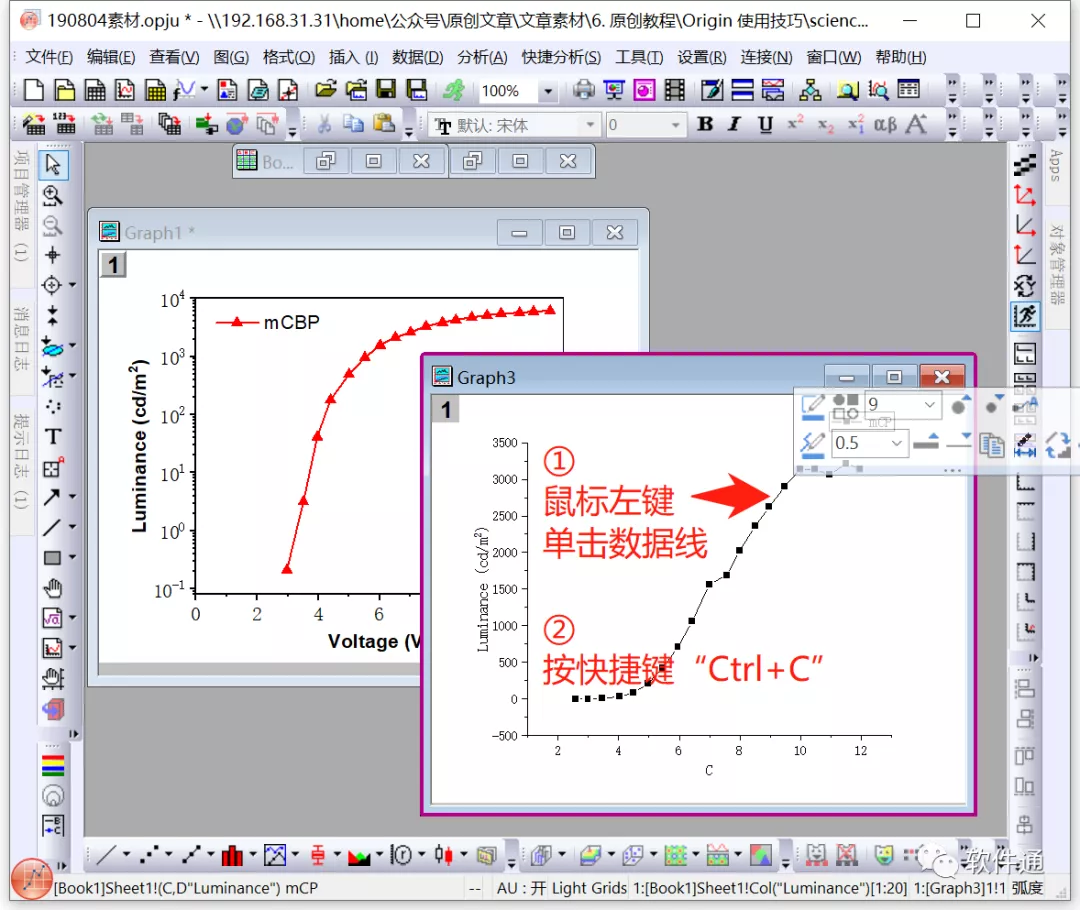
Task: Select the Zoom In tool
Action: click(52, 196)
